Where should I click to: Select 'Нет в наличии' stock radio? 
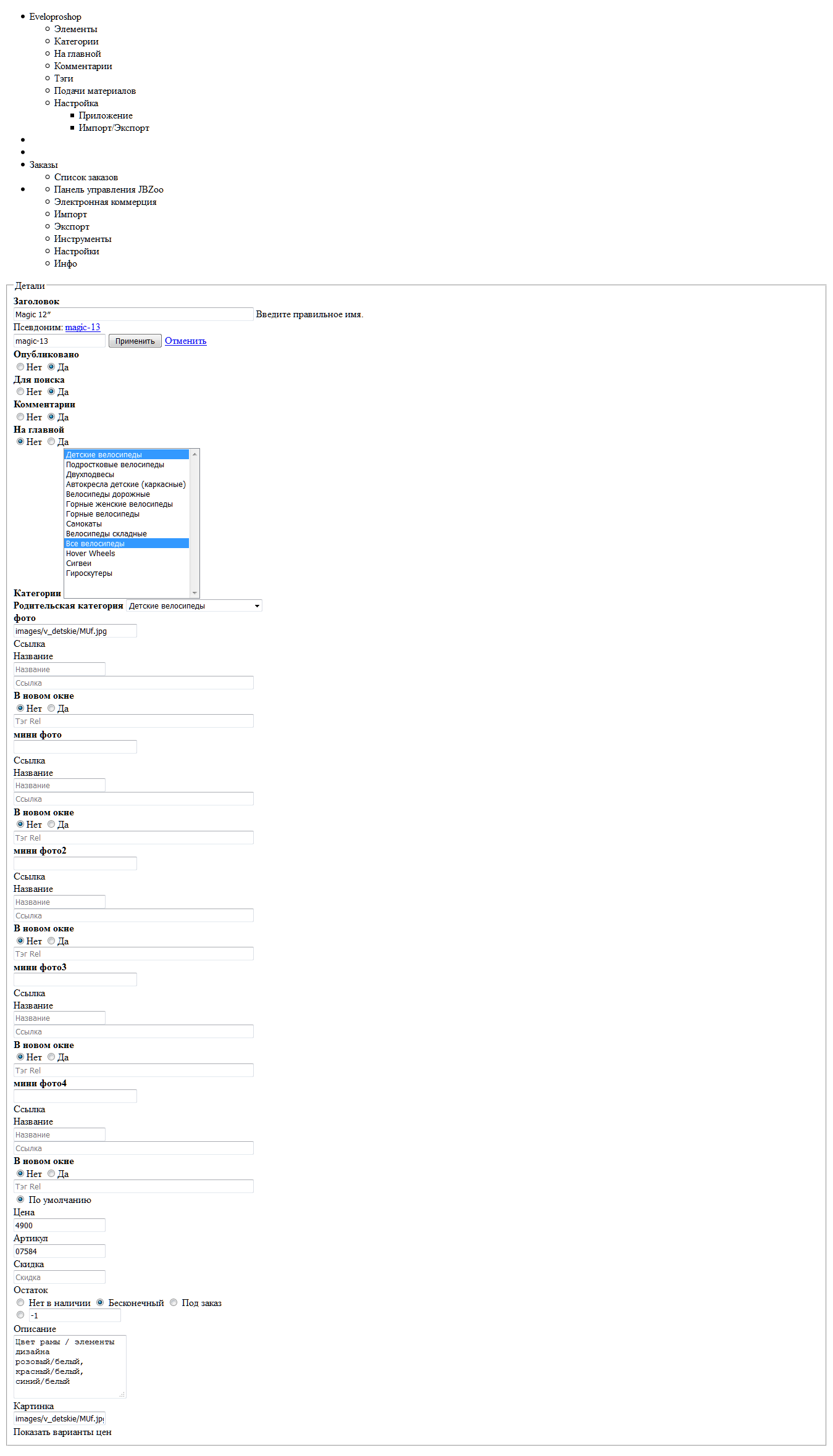(20, 1302)
